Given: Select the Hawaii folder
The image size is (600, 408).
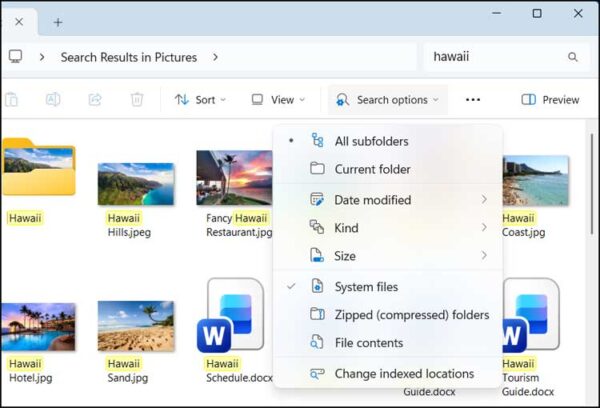Looking at the screenshot, I should [39, 167].
